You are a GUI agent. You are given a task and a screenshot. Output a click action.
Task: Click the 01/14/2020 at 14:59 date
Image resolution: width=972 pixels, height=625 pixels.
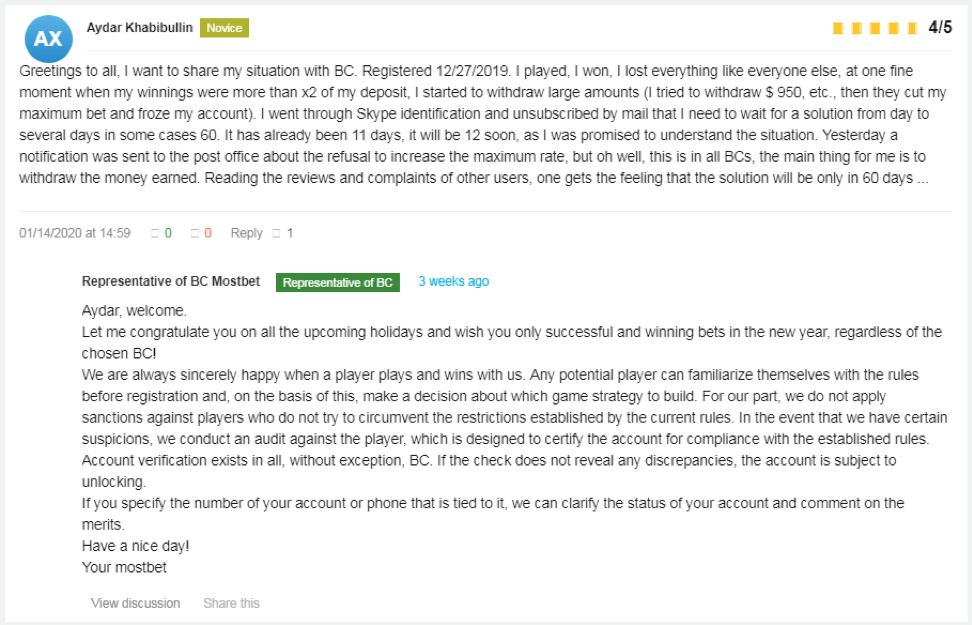[x=74, y=233]
